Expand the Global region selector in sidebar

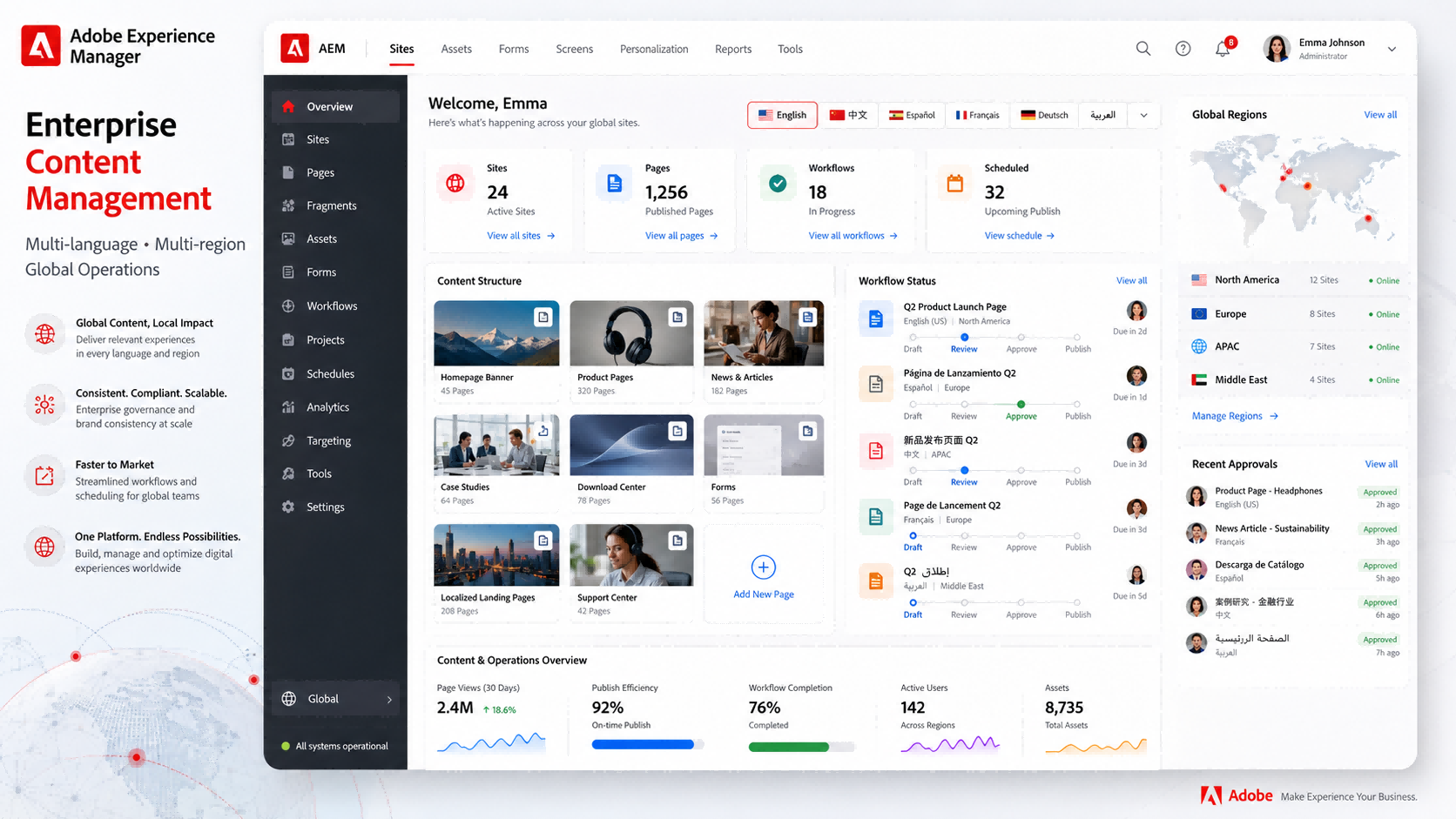pos(335,699)
